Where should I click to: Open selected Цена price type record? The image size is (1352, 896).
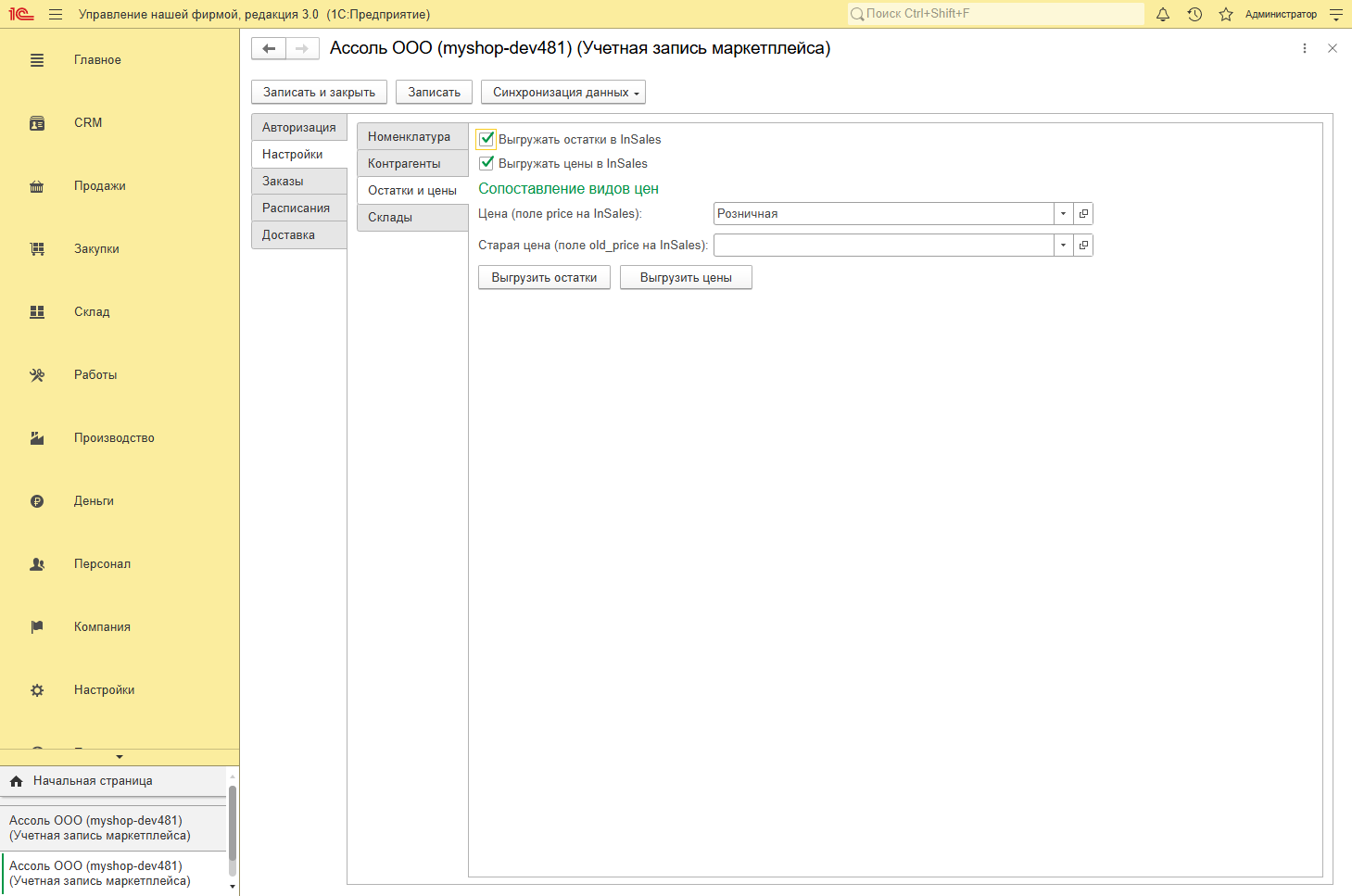click(1083, 214)
